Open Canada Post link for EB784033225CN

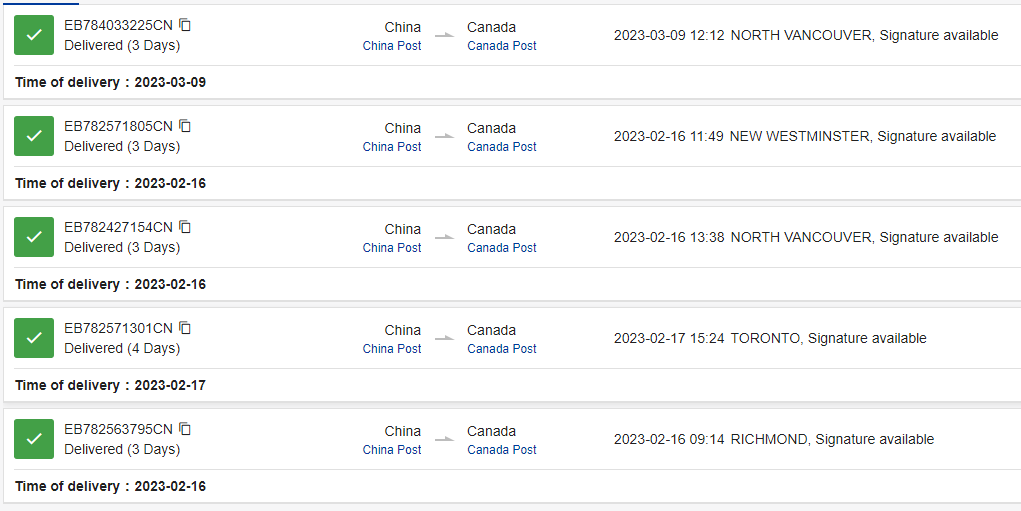502,46
